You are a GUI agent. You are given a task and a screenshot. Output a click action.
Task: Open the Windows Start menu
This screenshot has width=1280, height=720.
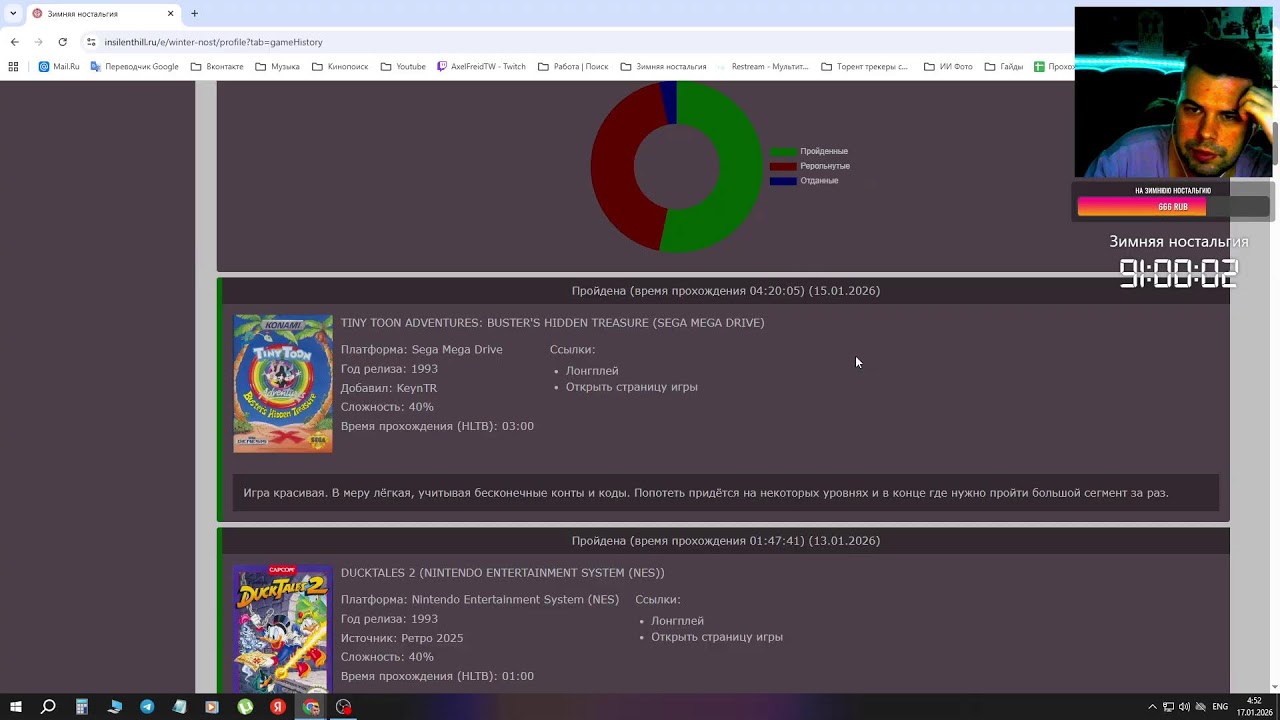pos(16,707)
